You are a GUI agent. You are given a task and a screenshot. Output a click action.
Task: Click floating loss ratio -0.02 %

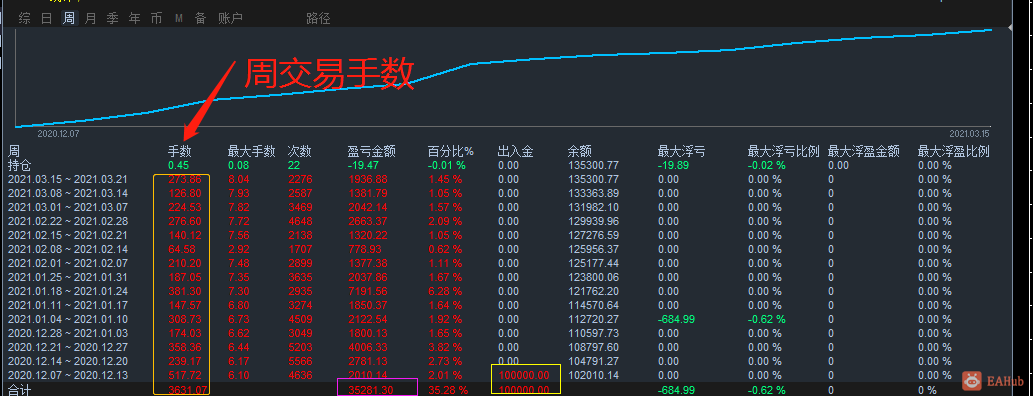pos(767,165)
